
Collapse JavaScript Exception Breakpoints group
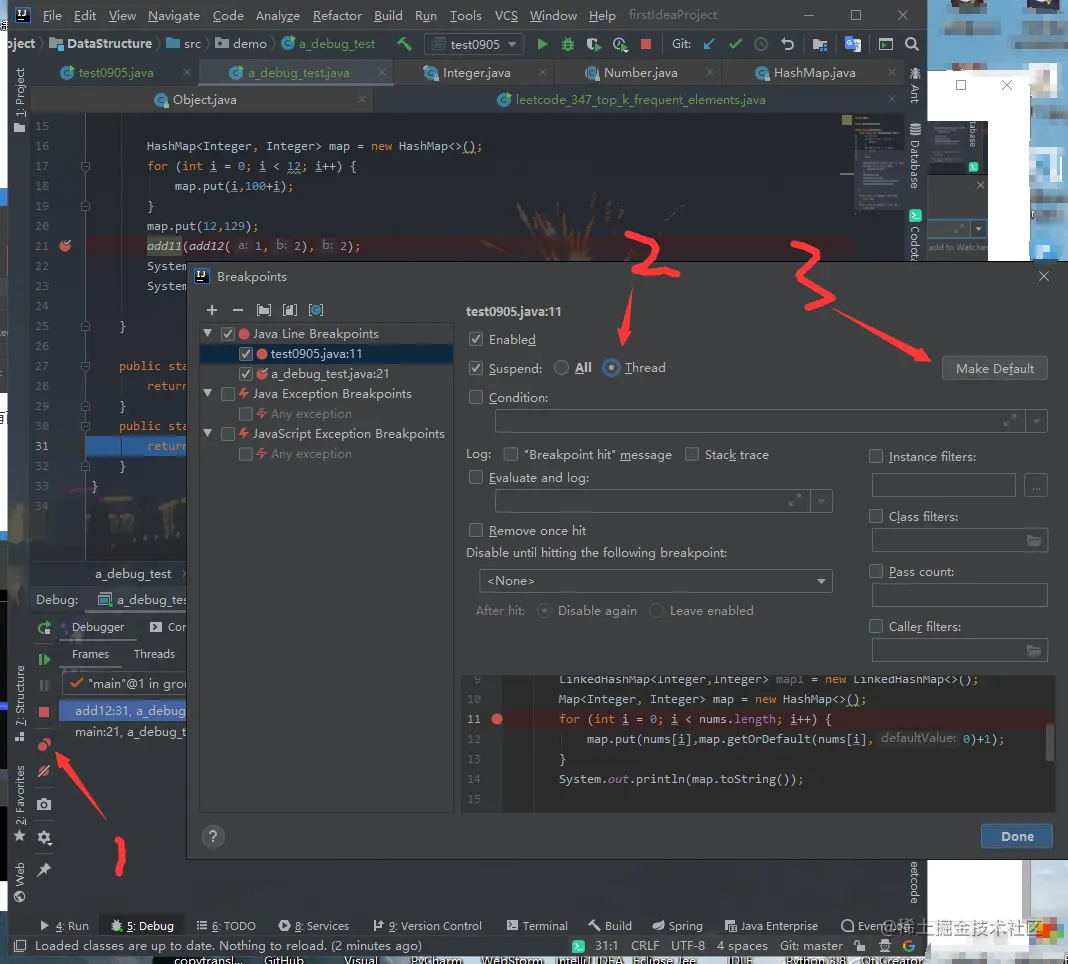click(208, 433)
